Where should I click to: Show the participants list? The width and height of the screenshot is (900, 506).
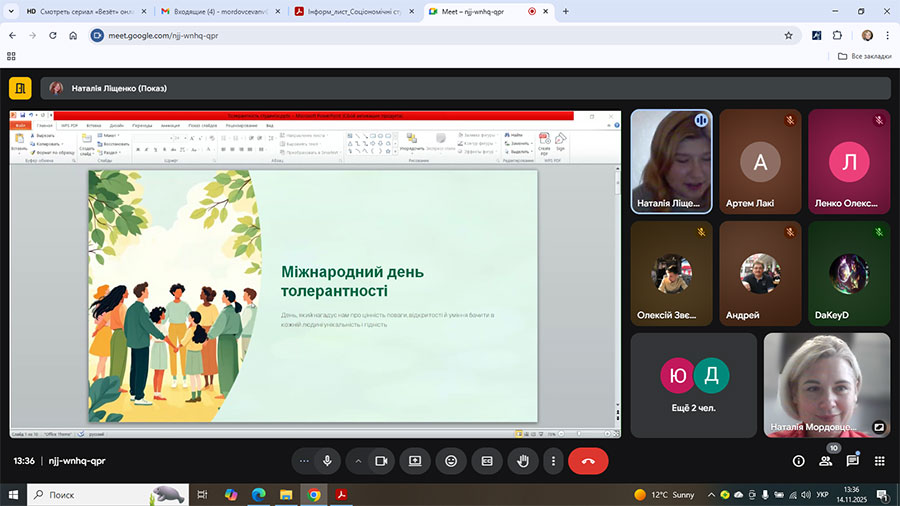click(826, 461)
